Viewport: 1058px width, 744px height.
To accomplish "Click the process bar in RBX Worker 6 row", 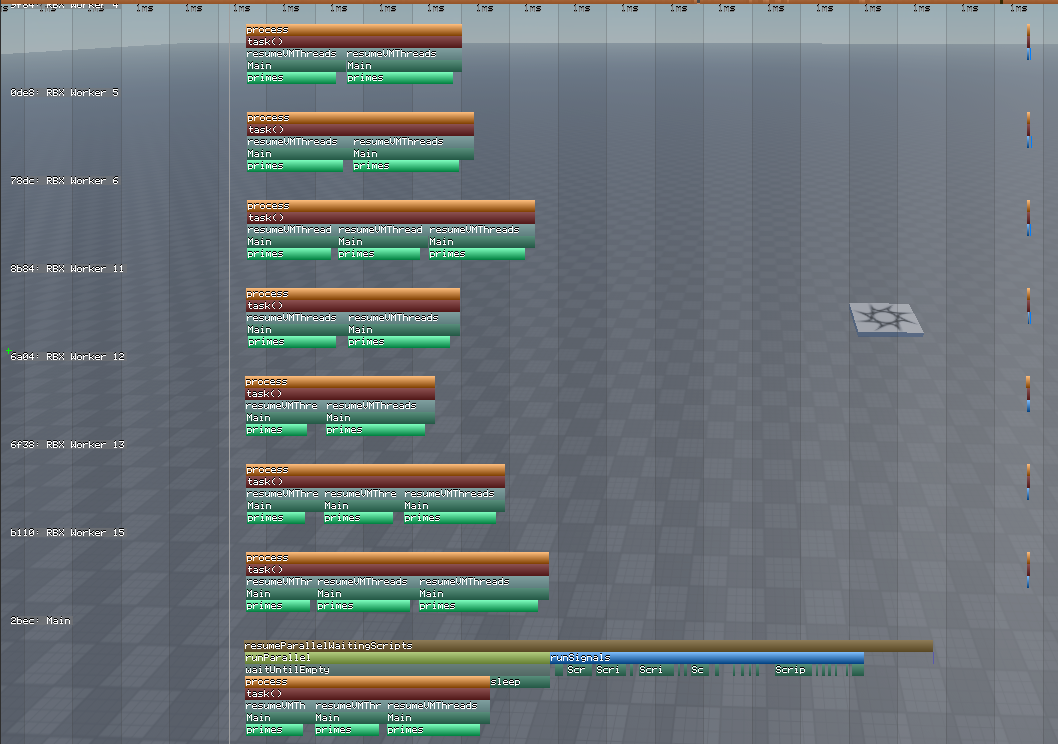I will (391, 206).
